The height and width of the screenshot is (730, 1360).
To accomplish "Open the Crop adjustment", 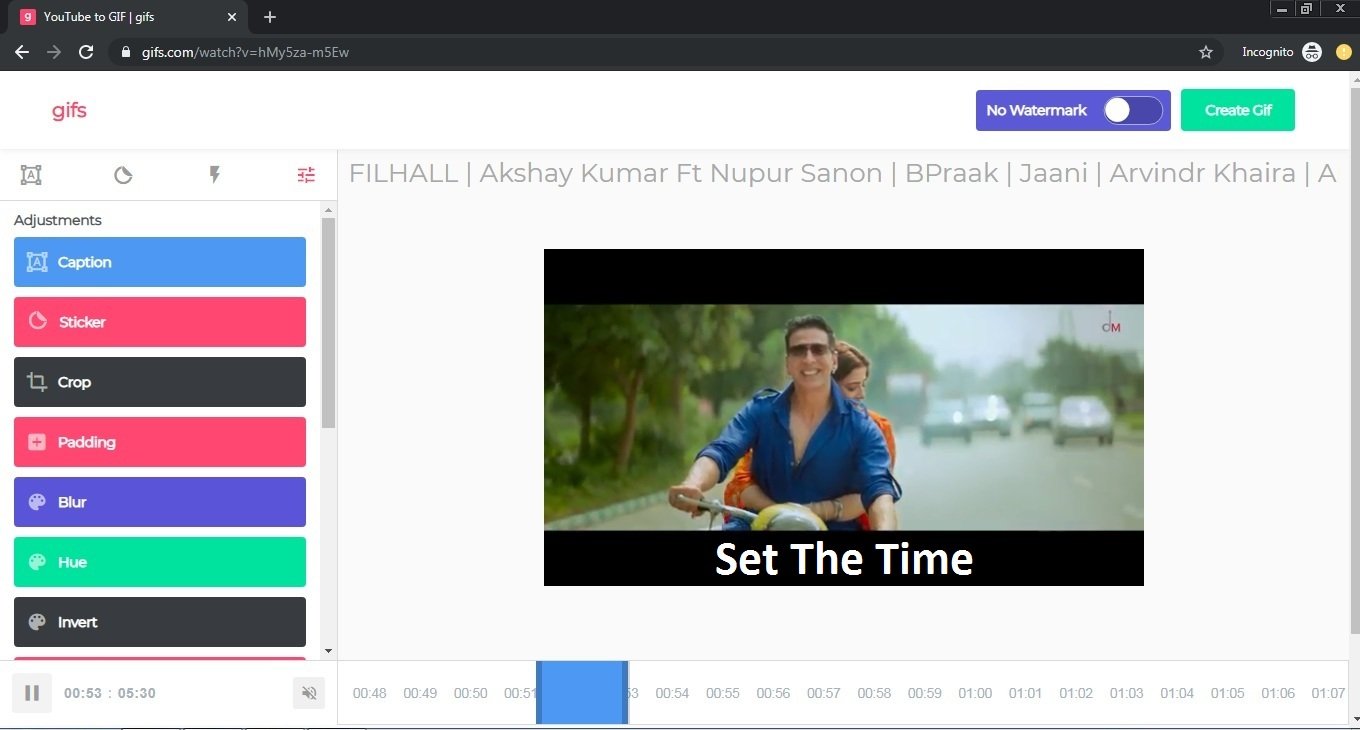I will [x=160, y=382].
